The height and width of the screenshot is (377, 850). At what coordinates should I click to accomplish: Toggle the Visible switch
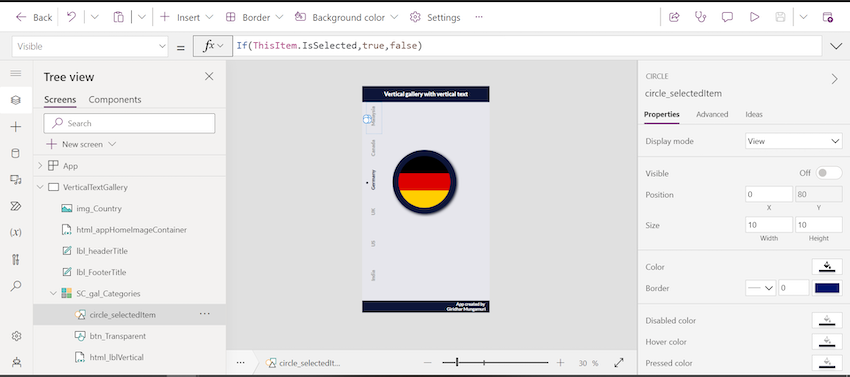click(x=829, y=173)
